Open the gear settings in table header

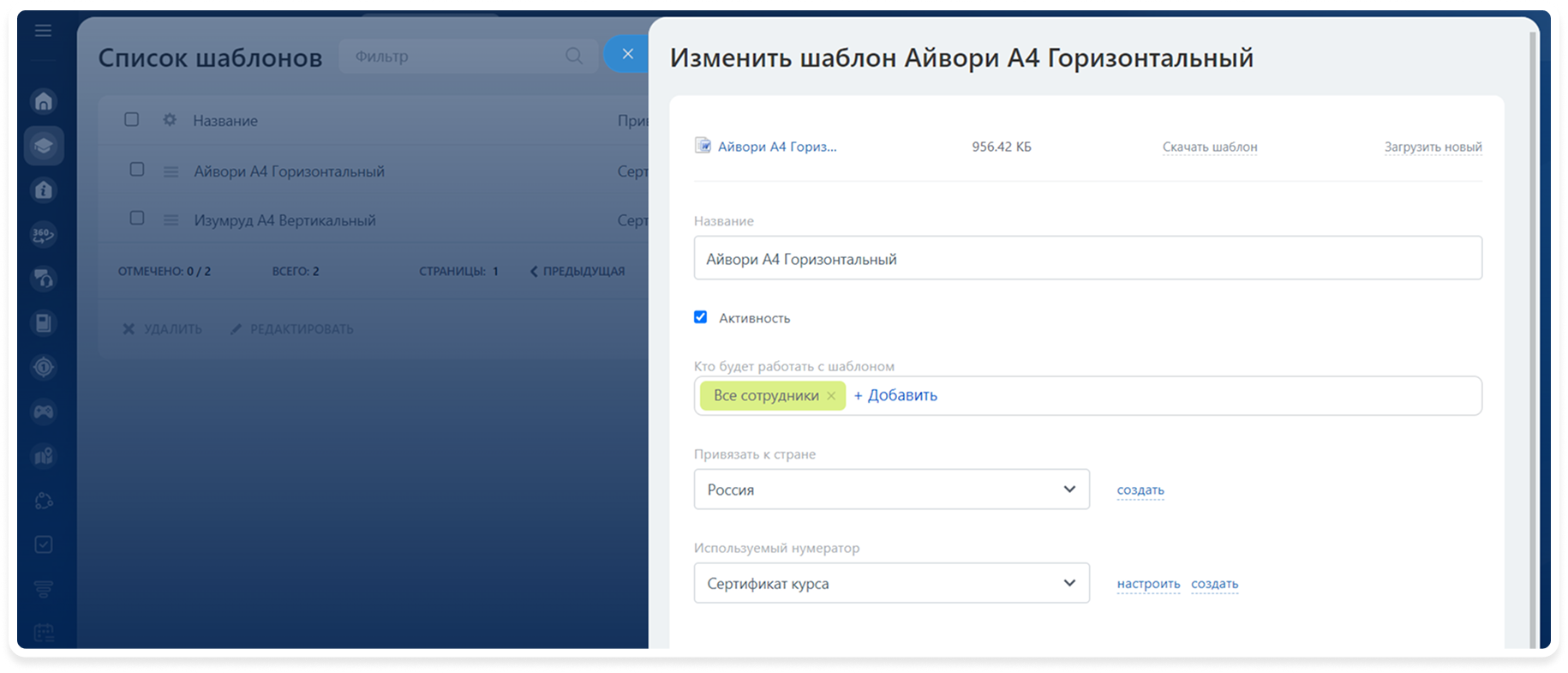pyautogui.click(x=170, y=120)
